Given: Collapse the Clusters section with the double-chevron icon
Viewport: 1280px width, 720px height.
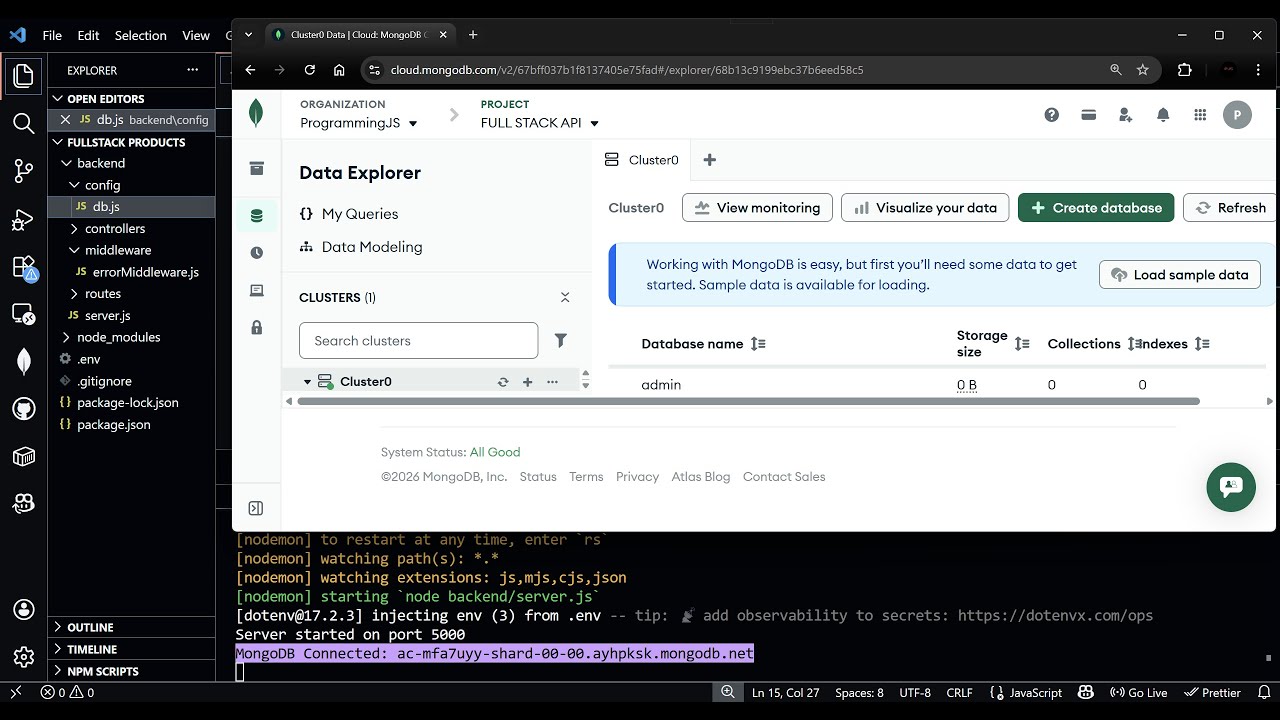Looking at the screenshot, I should (565, 298).
